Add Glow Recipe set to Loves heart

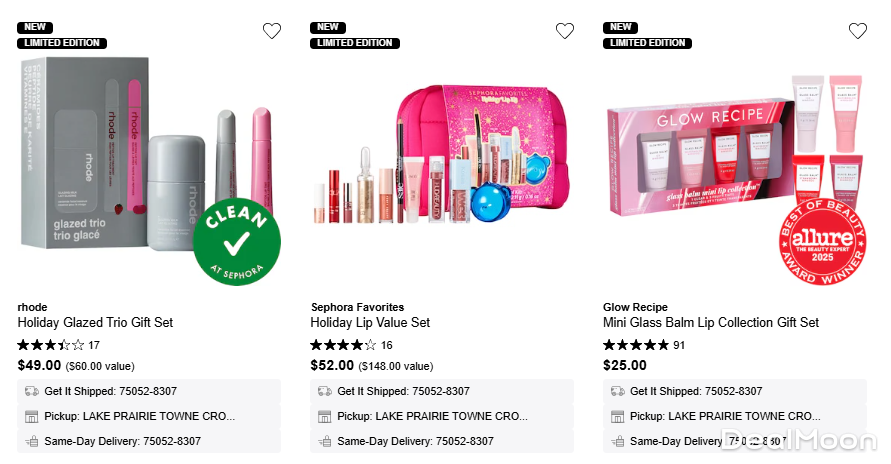857,31
